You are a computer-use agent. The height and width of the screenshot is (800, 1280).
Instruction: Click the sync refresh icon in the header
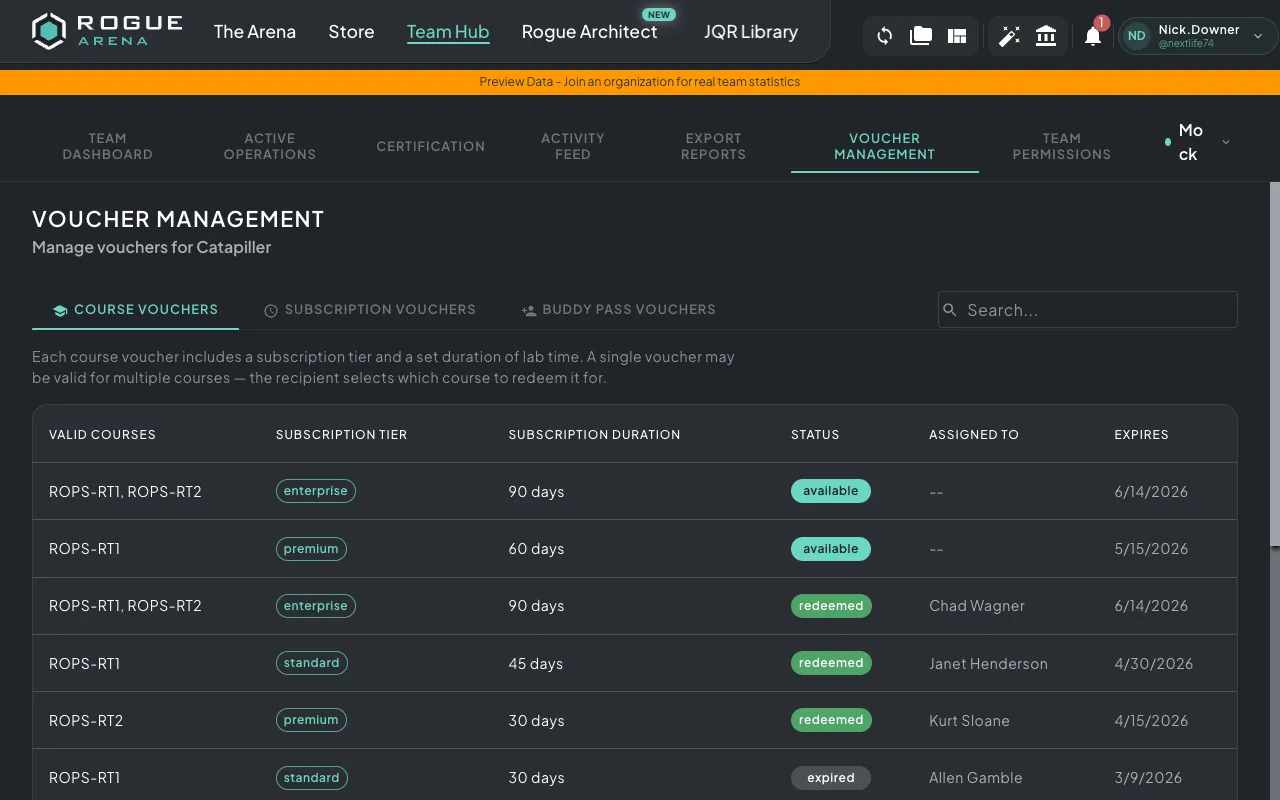(x=884, y=35)
